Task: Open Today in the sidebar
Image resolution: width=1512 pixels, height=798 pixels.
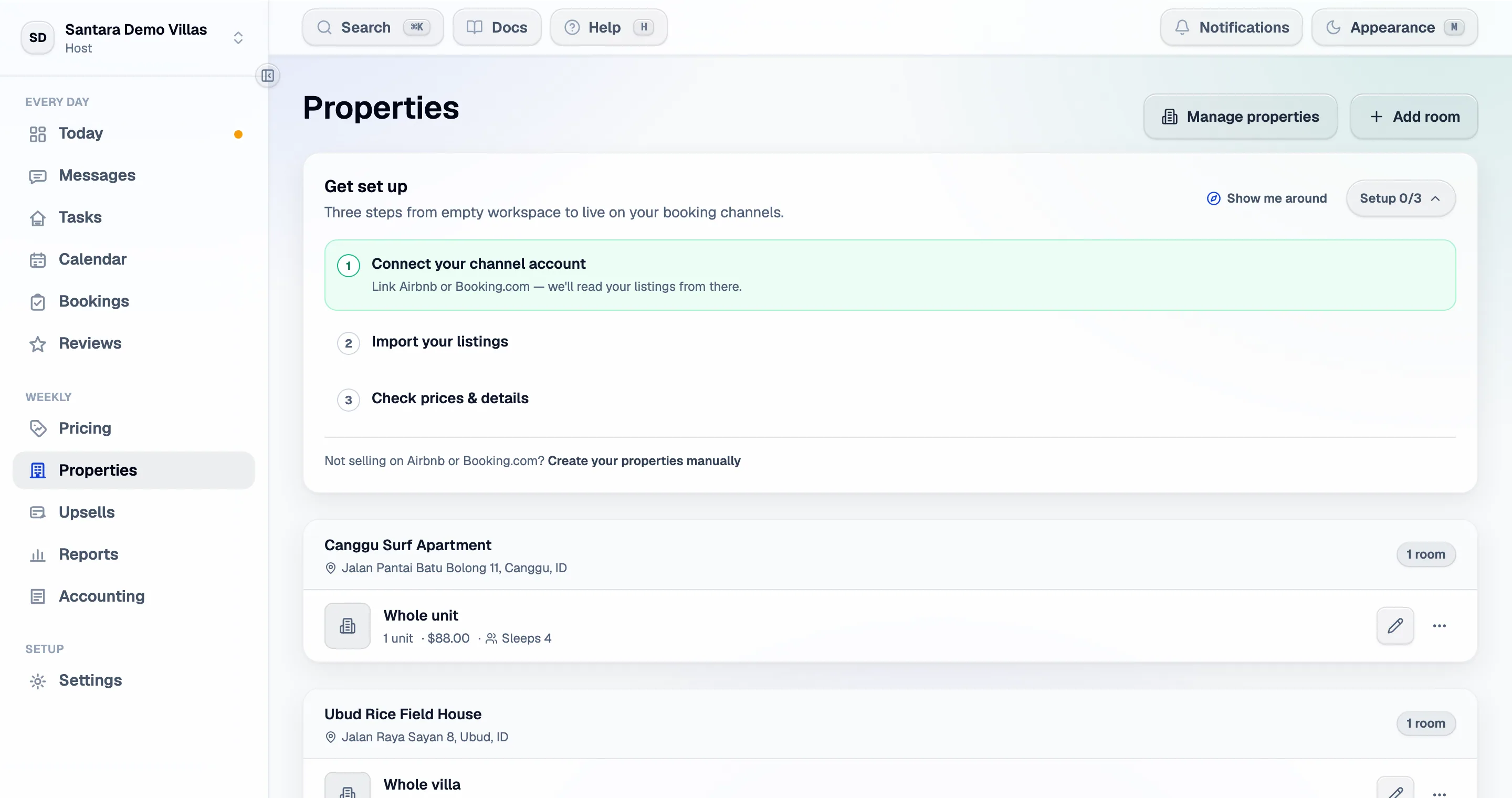Action: coord(134,134)
